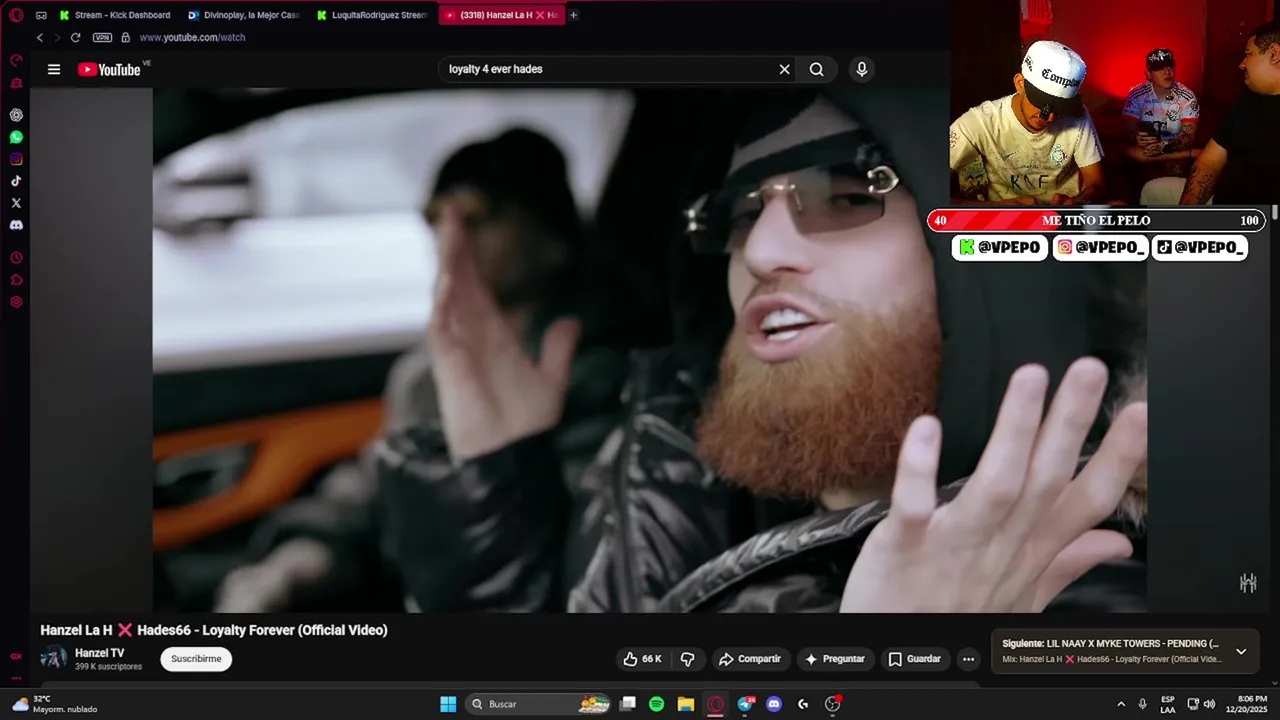
Task: Open the Opera GX main menu logo
Action: (16, 15)
